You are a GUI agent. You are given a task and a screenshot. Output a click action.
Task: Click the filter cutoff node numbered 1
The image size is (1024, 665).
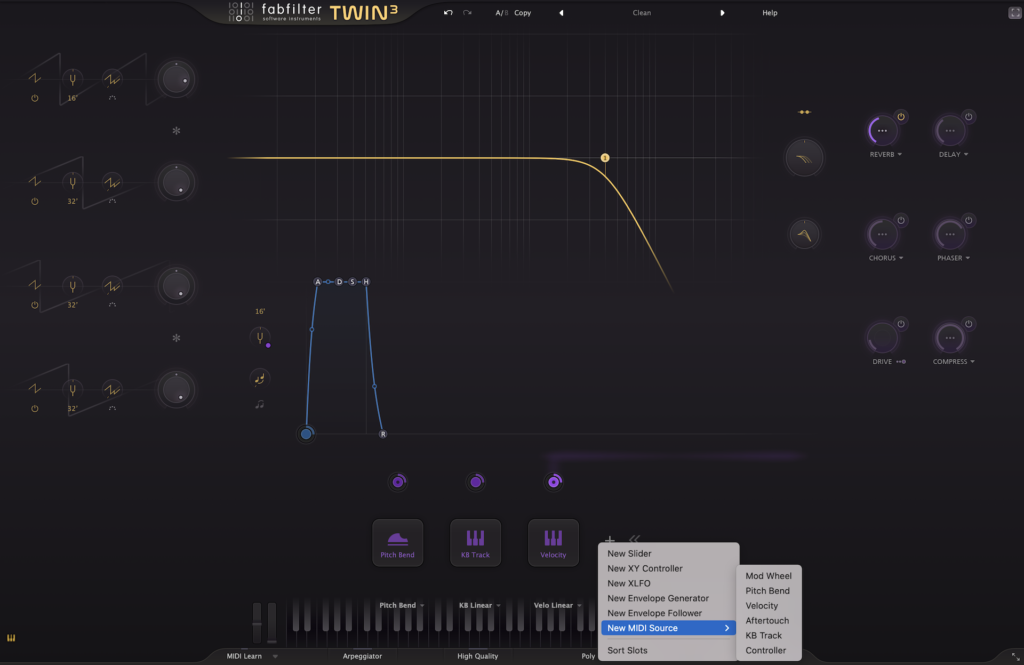click(x=605, y=158)
